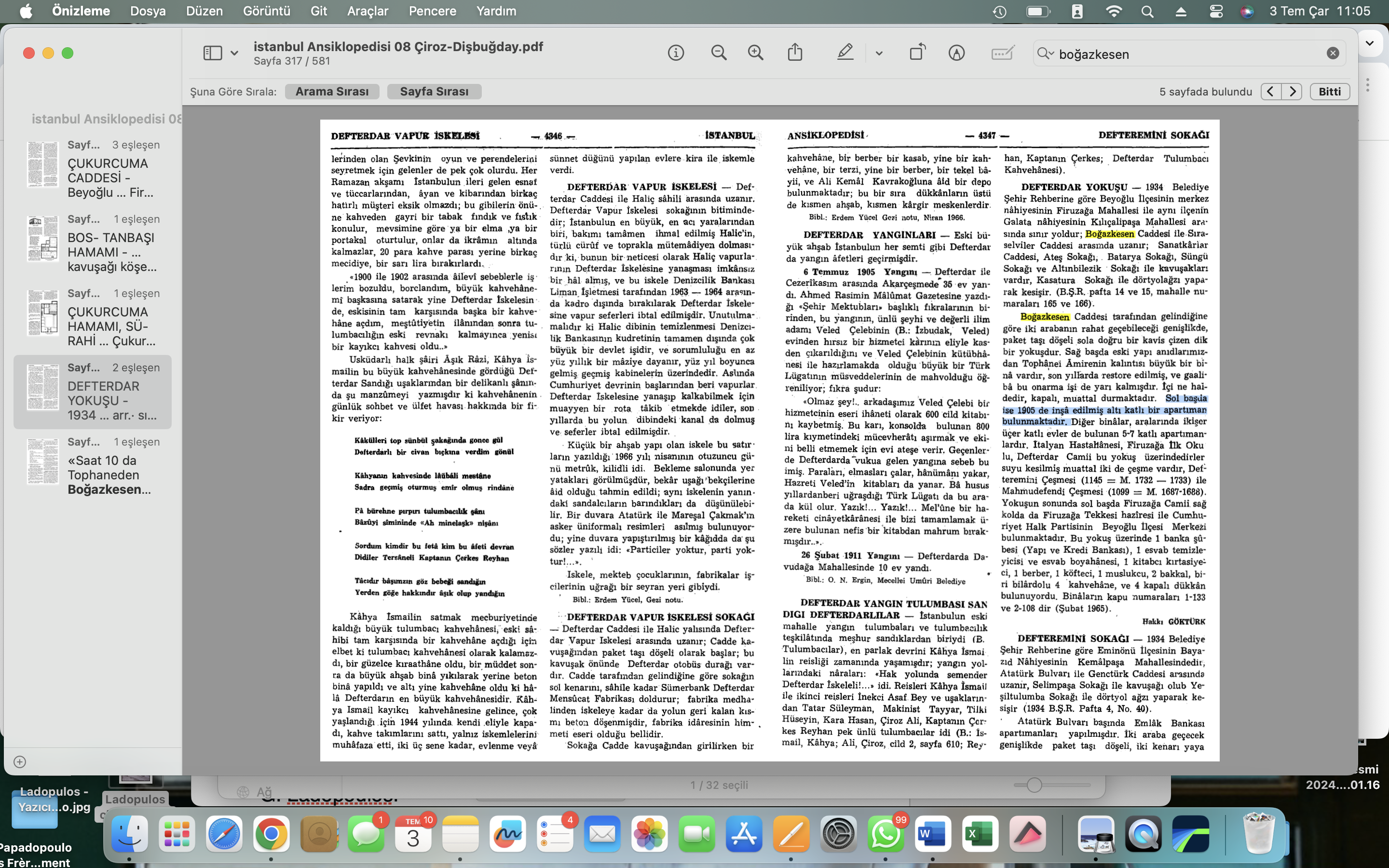The width and height of the screenshot is (1389, 868).
Task: Open Control Center in the menu bar
Action: (1216, 12)
